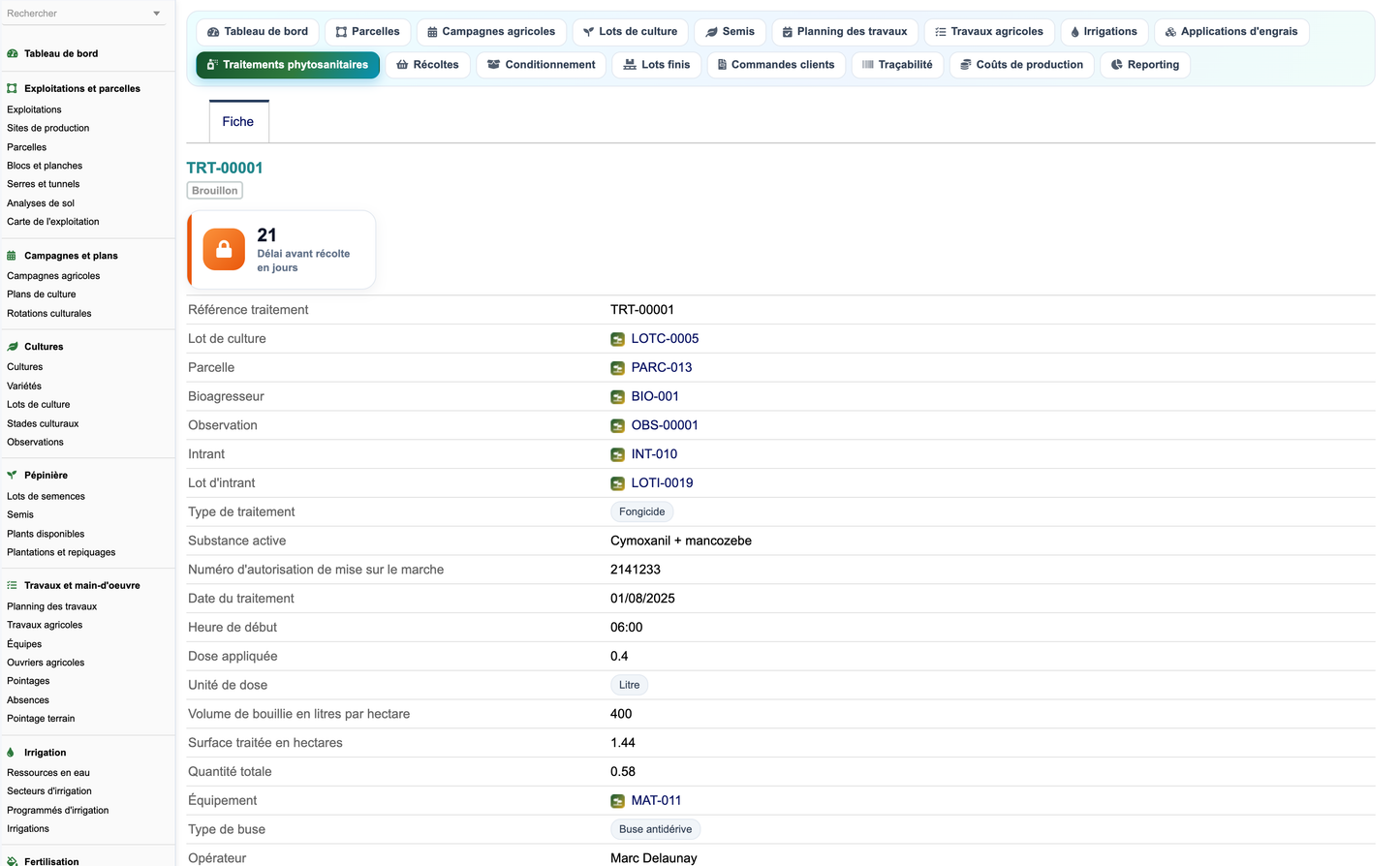Open the Tableau de bord top tab
The height and width of the screenshot is (866, 1400).
258,32
